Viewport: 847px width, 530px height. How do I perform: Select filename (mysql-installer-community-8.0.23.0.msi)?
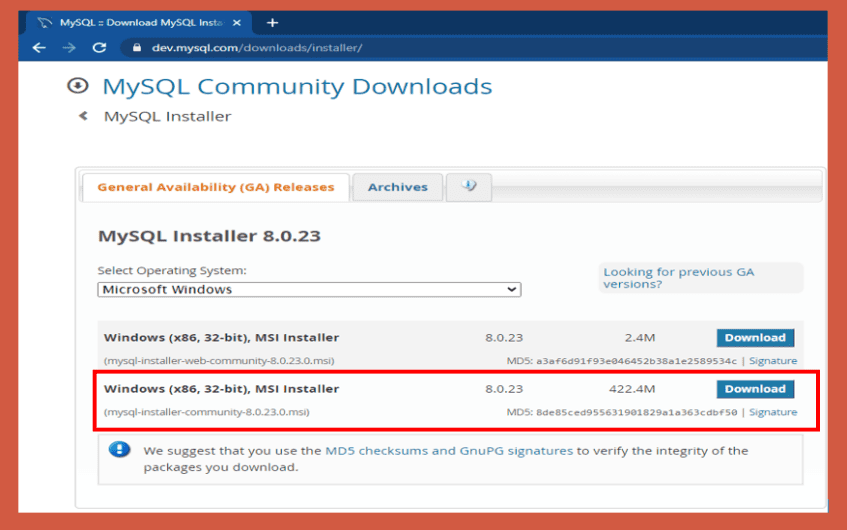[206, 412]
